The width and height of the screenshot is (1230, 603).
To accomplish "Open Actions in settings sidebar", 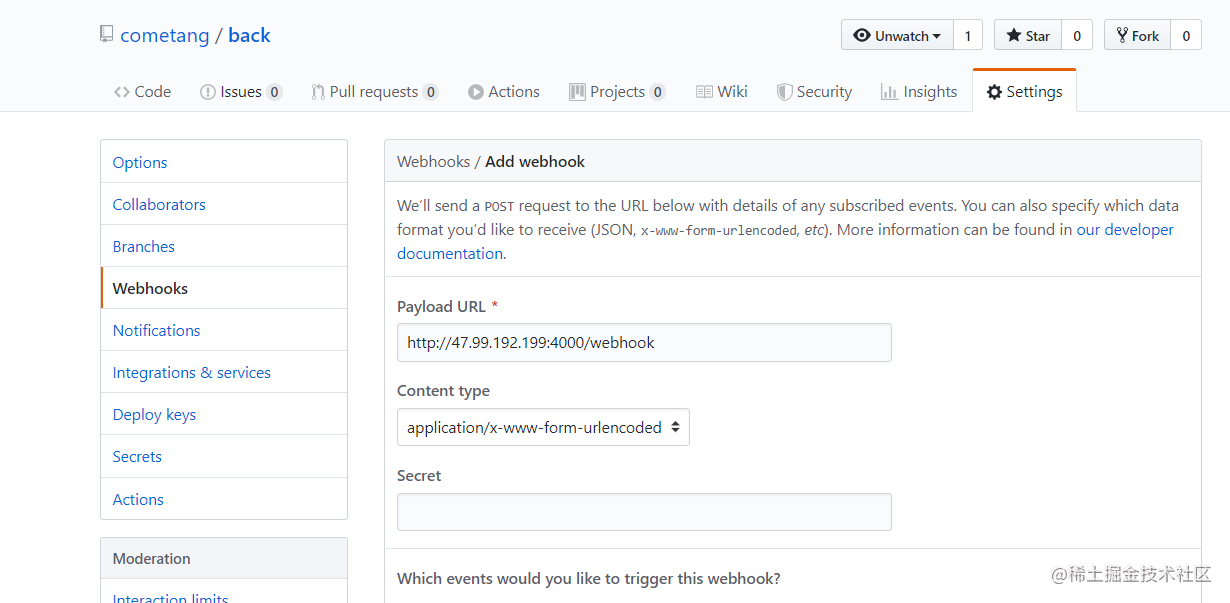I will [224, 499].
